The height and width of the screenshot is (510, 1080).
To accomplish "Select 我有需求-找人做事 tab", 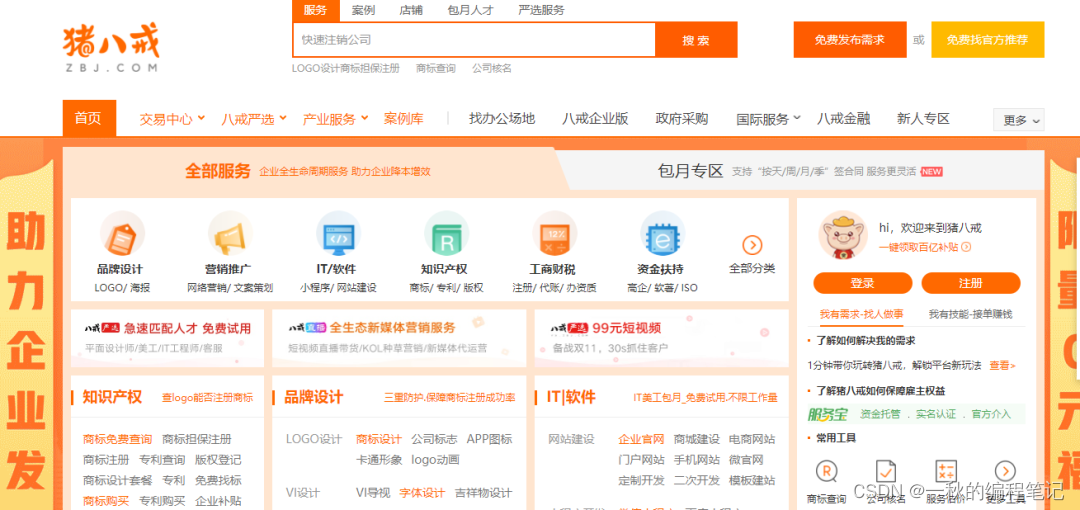I will click(861, 314).
